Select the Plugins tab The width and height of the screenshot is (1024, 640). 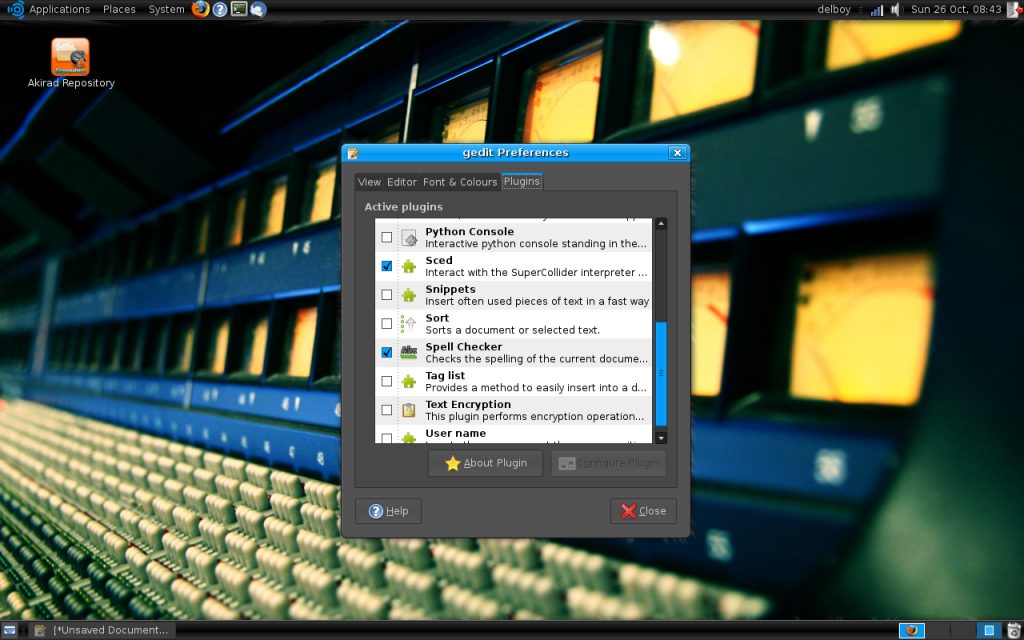coord(522,182)
